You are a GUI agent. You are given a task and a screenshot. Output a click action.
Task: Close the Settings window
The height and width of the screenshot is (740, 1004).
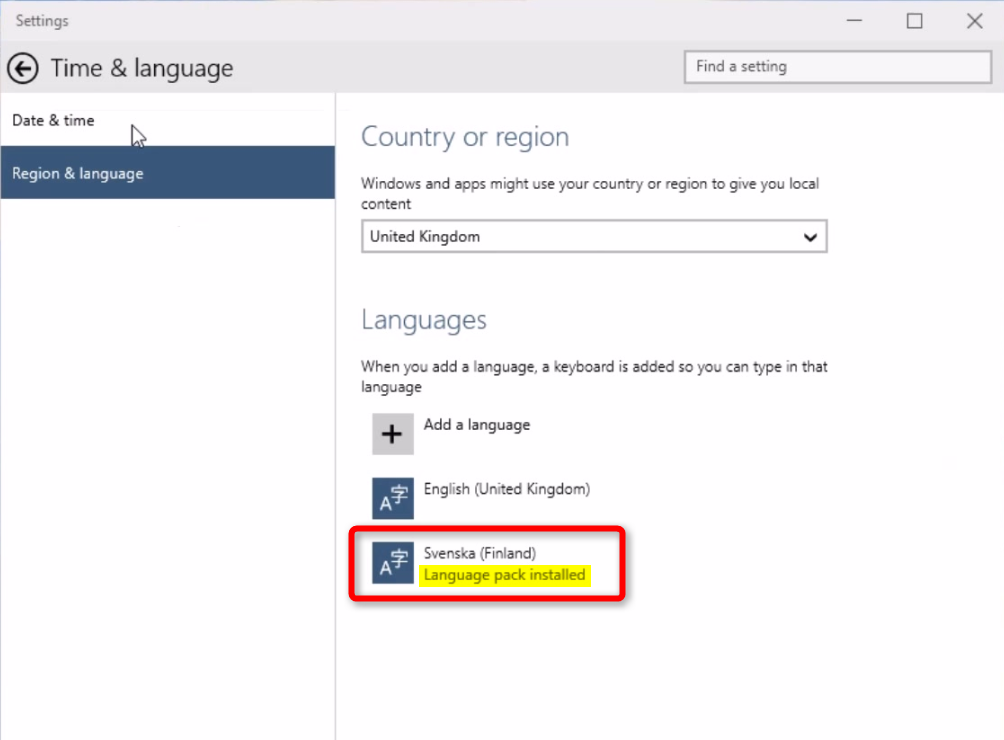tap(975, 21)
